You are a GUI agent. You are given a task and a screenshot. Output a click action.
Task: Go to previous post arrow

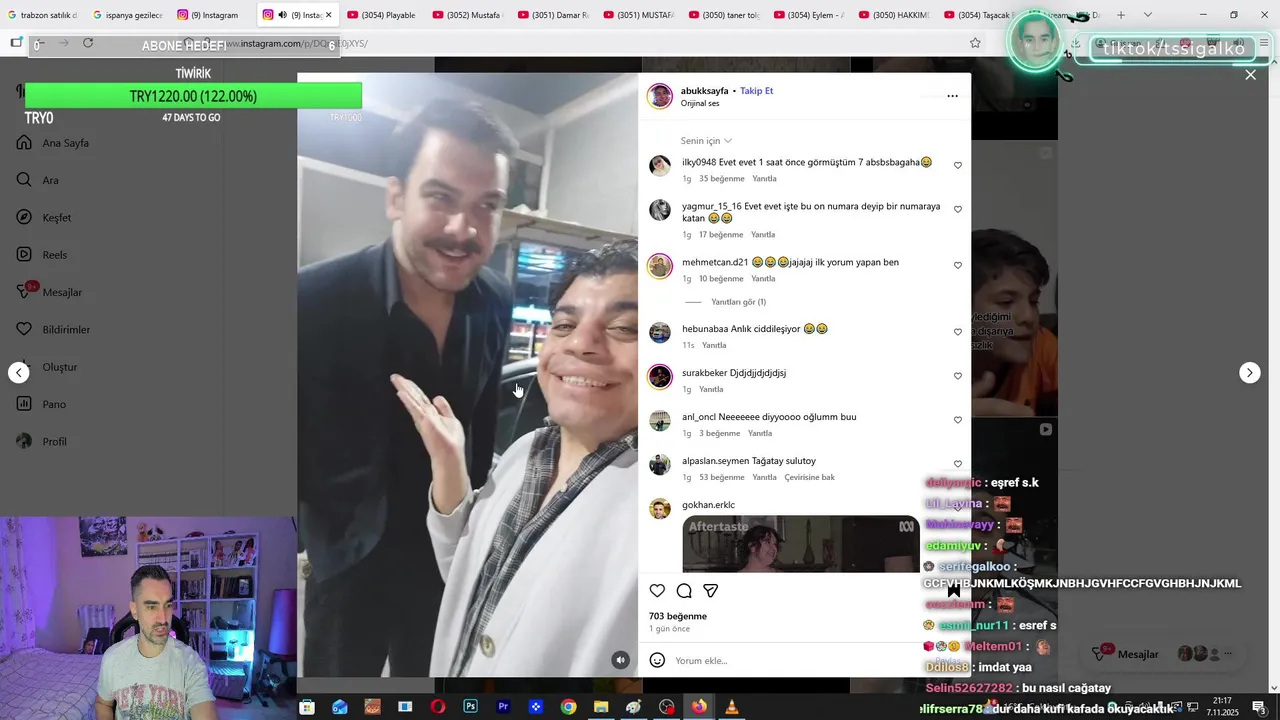19,372
